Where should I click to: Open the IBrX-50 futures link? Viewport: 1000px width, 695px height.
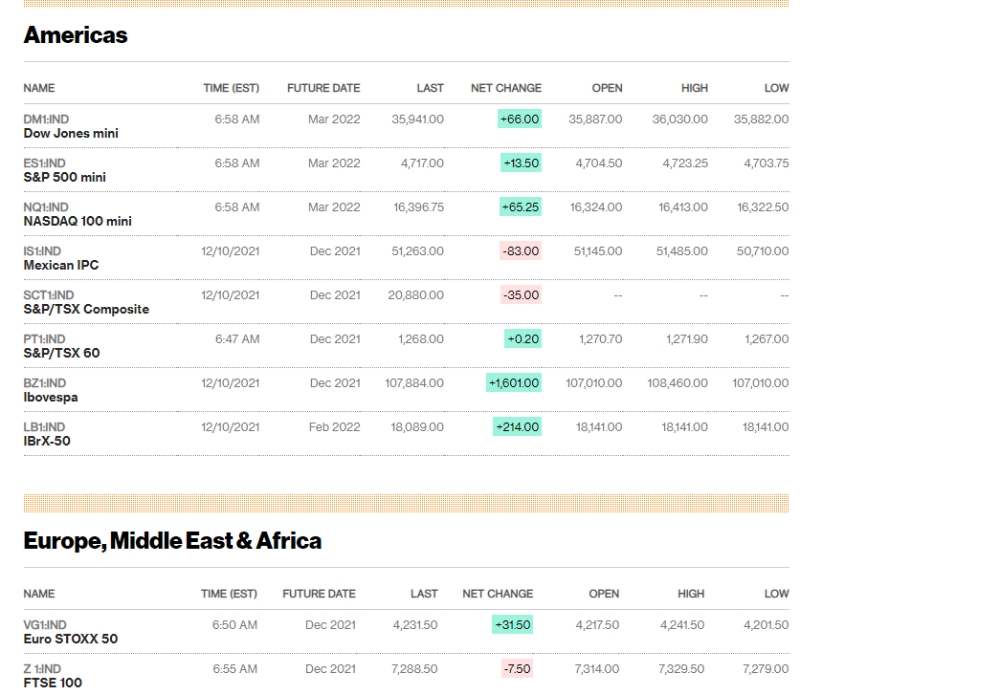(47, 441)
